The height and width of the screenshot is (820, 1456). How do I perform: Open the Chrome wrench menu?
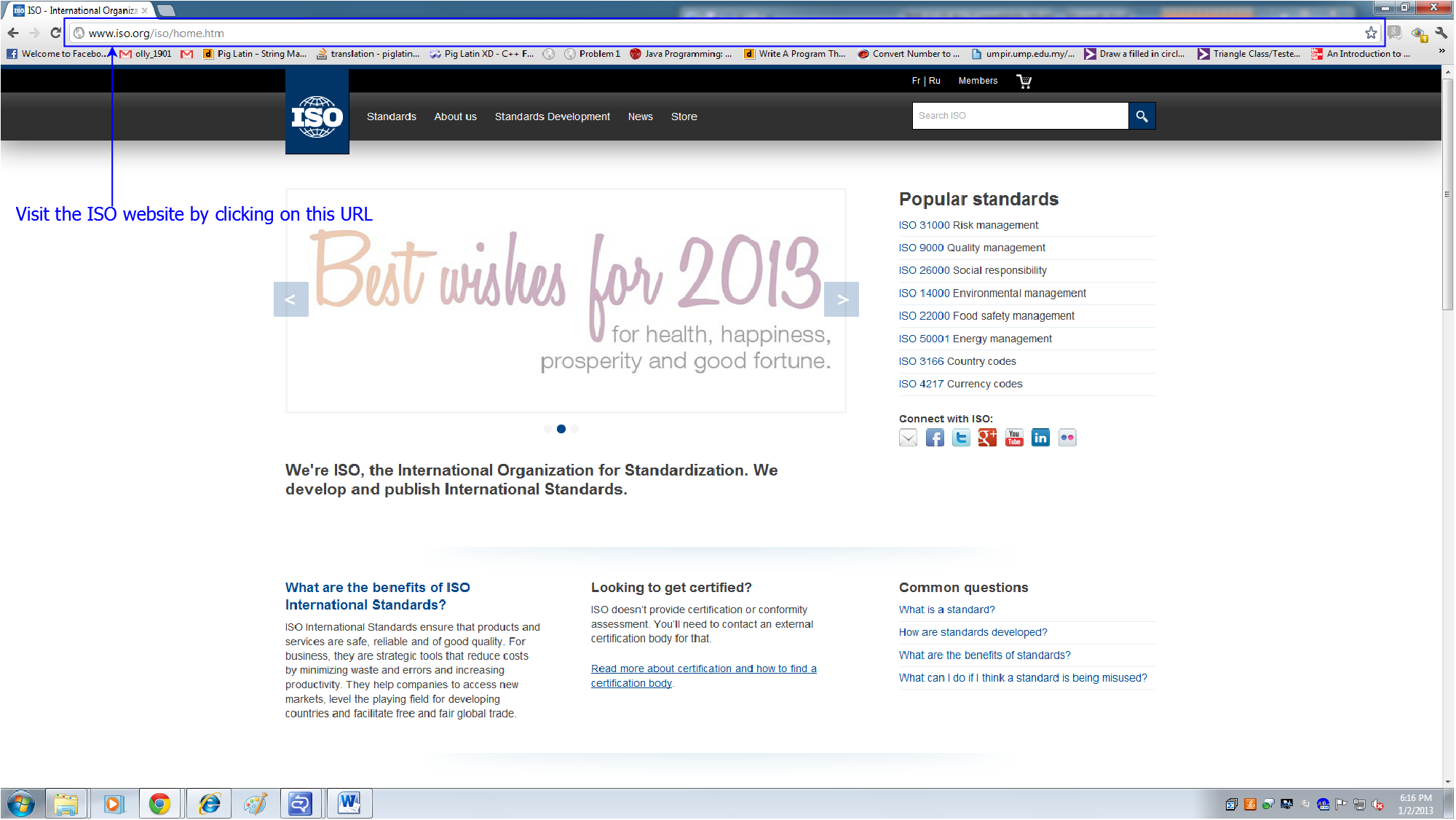(x=1441, y=33)
